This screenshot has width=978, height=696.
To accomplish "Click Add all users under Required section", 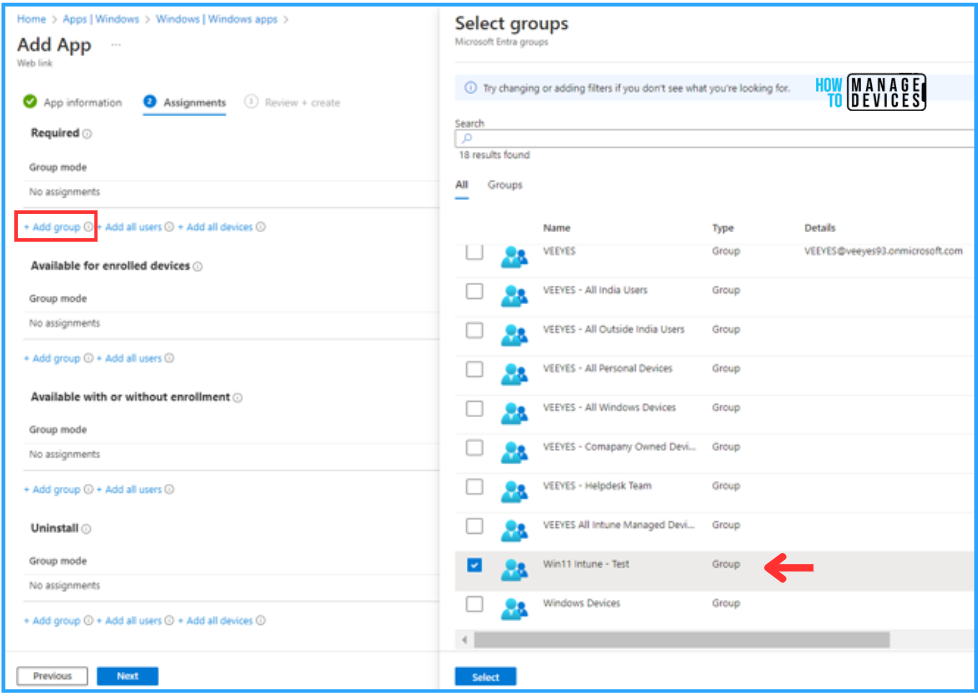I will (130, 227).
